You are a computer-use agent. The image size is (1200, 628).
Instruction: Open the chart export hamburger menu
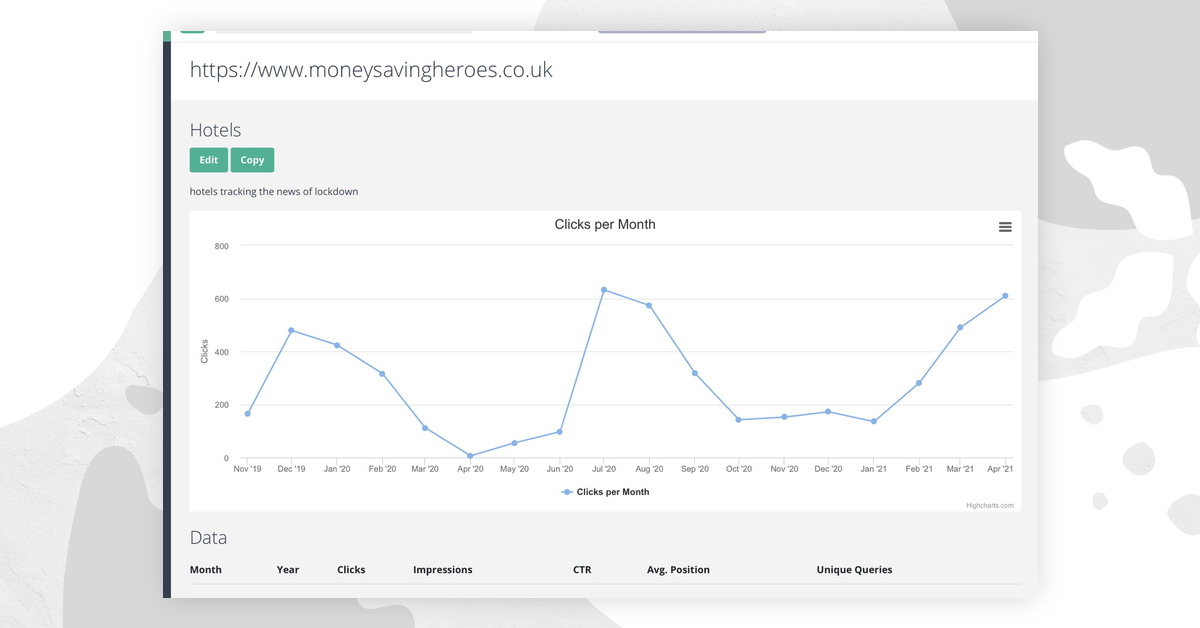pyautogui.click(x=1004, y=227)
